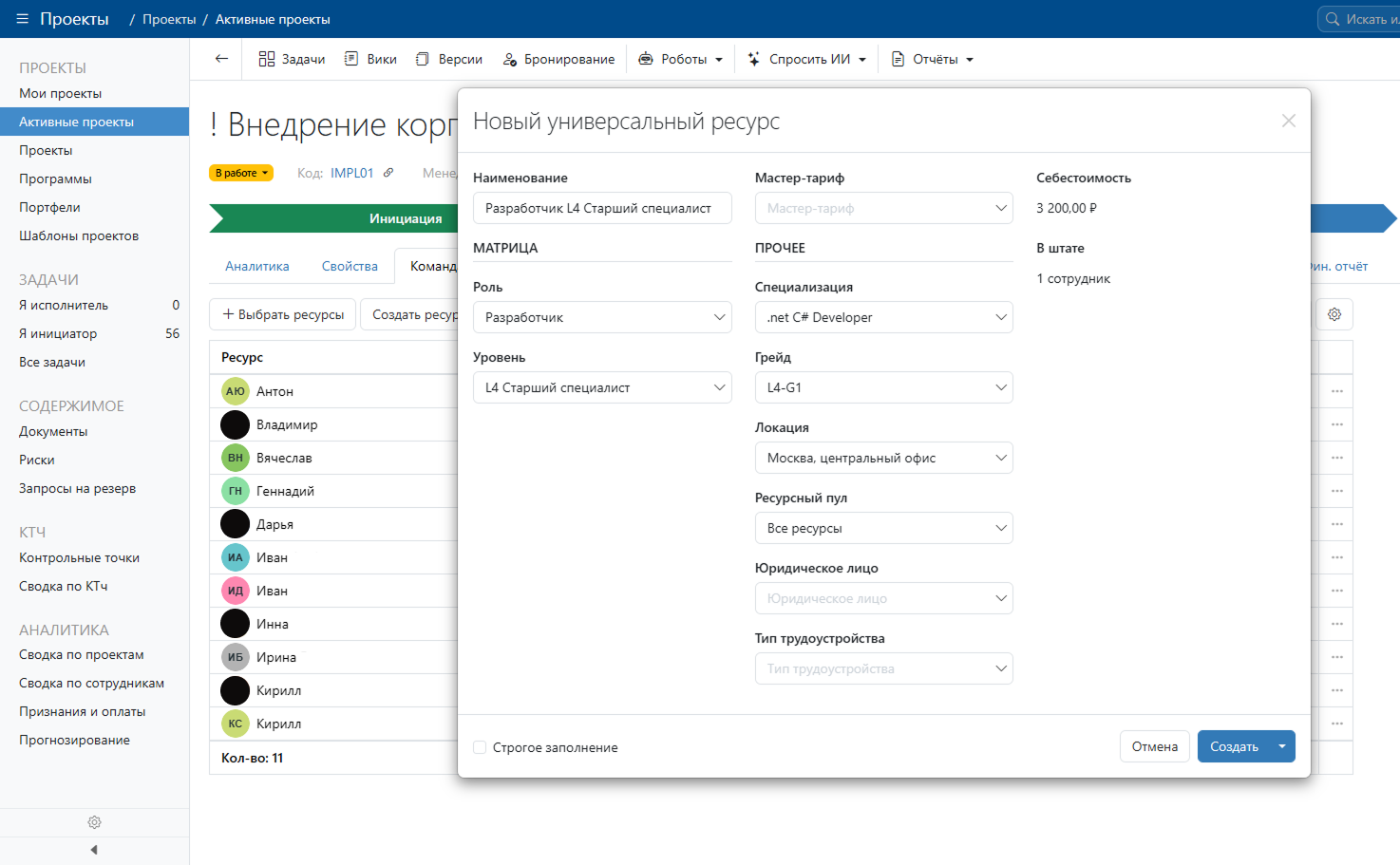The height and width of the screenshot is (865, 1400).
Task: Click the search magnifier icon
Action: (1333, 19)
